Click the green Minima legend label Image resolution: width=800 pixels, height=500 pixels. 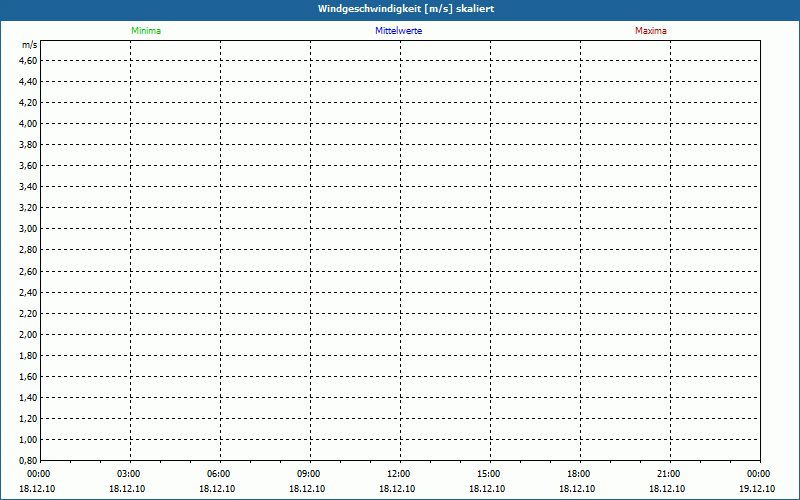(146, 31)
